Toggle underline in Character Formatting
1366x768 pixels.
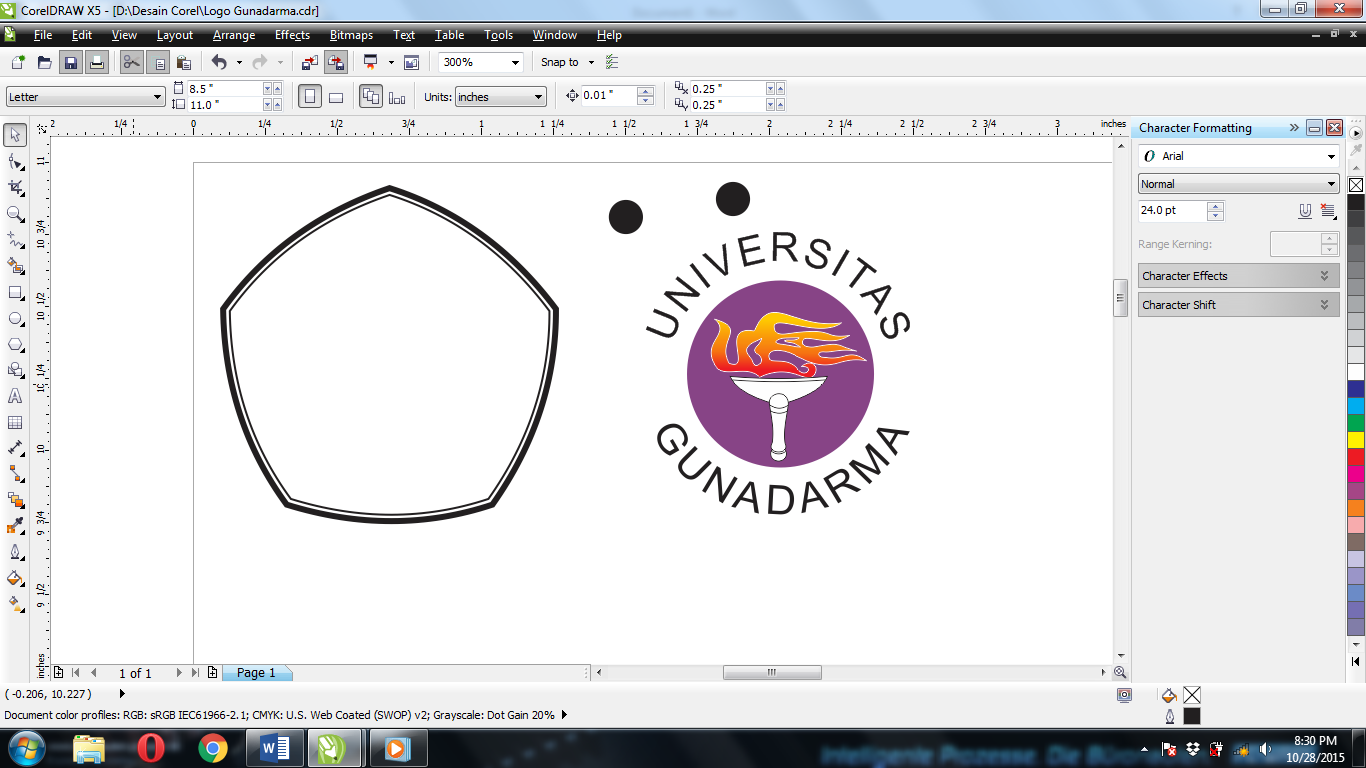tap(1303, 211)
